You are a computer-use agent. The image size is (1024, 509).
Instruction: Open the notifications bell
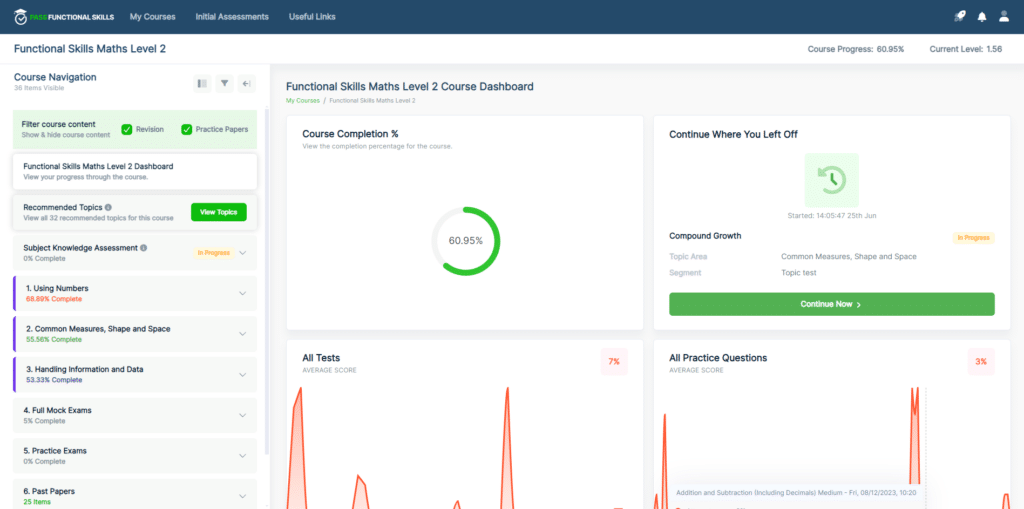tap(982, 17)
